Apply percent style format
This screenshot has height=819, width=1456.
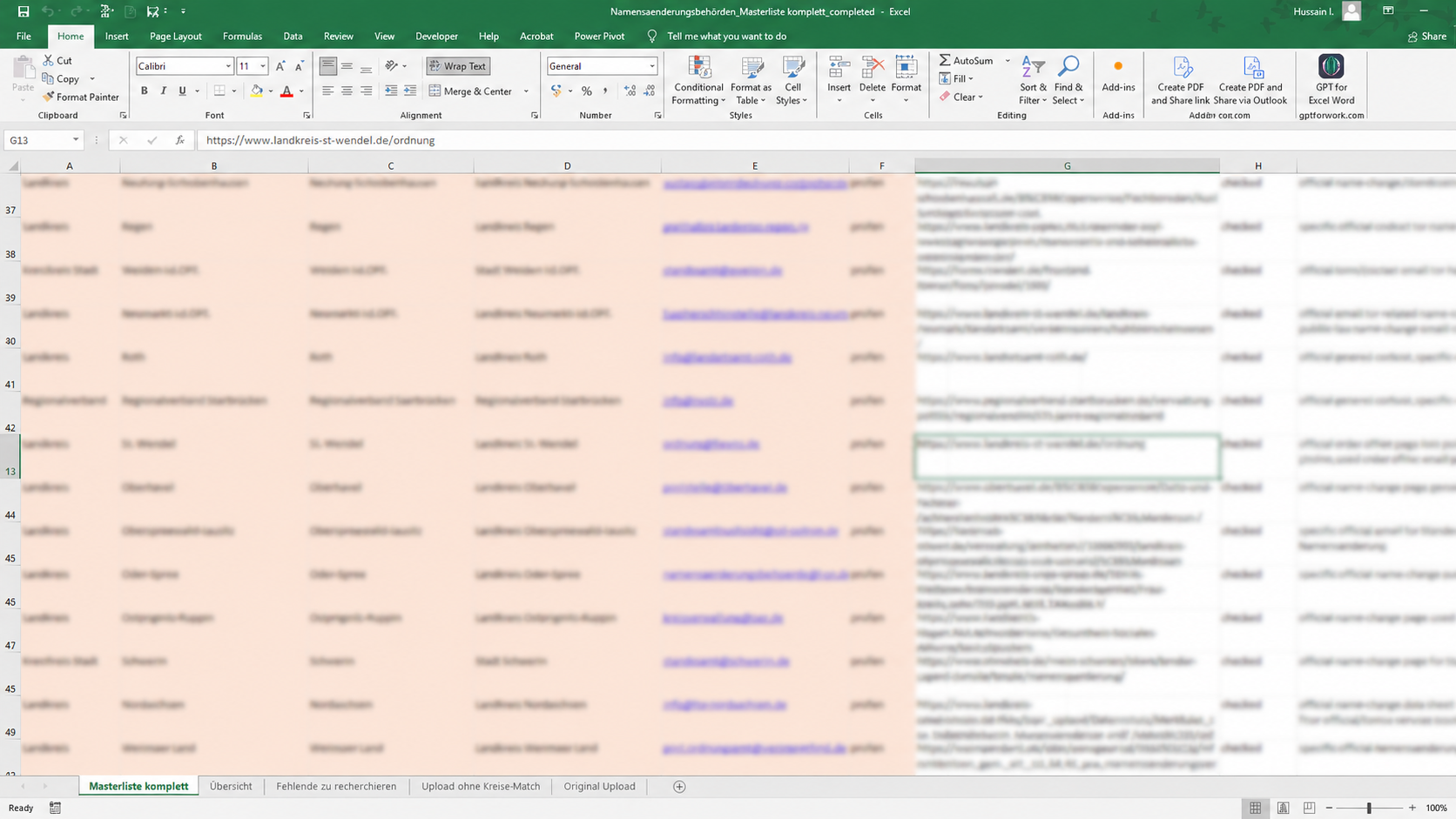click(587, 91)
